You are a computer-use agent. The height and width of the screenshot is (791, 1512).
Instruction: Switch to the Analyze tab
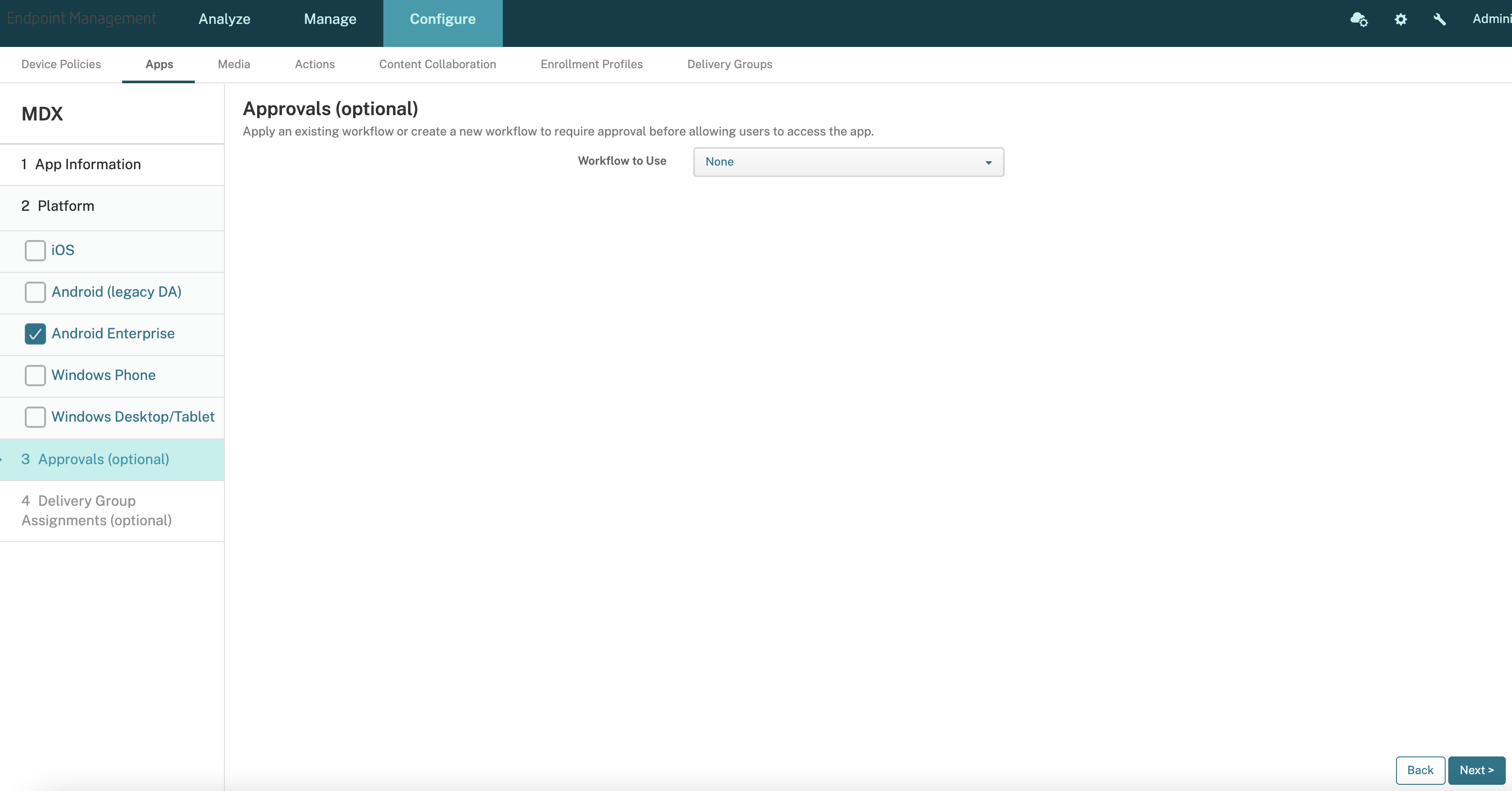point(224,19)
